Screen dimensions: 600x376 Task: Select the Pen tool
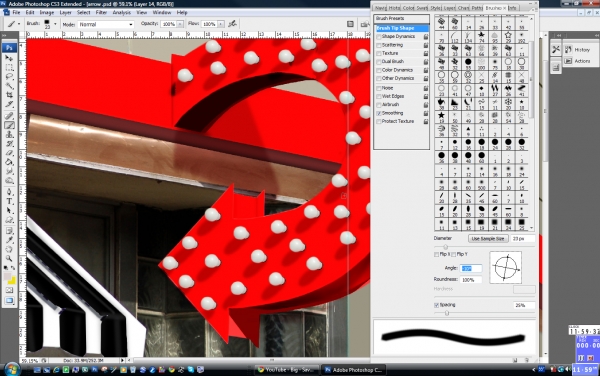click(9, 192)
